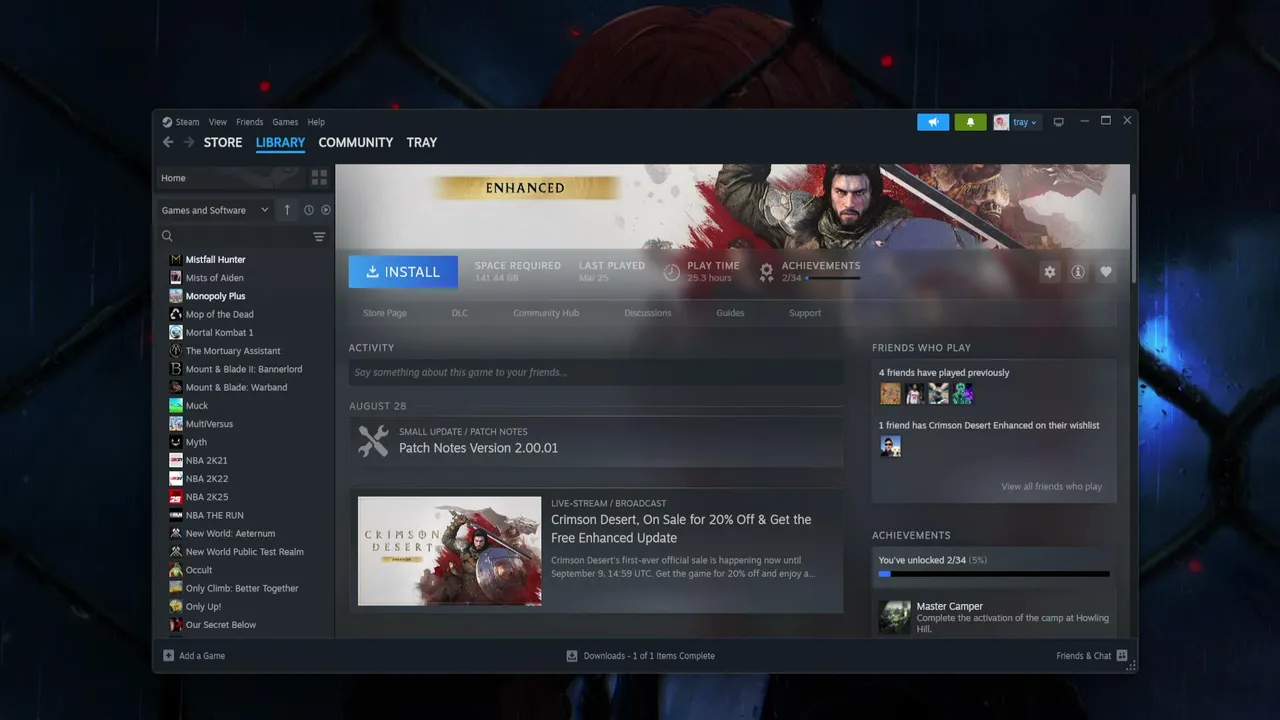Expand the Games and Software filter dropdown
This screenshot has height=720, width=1280.
[x=215, y=210]
